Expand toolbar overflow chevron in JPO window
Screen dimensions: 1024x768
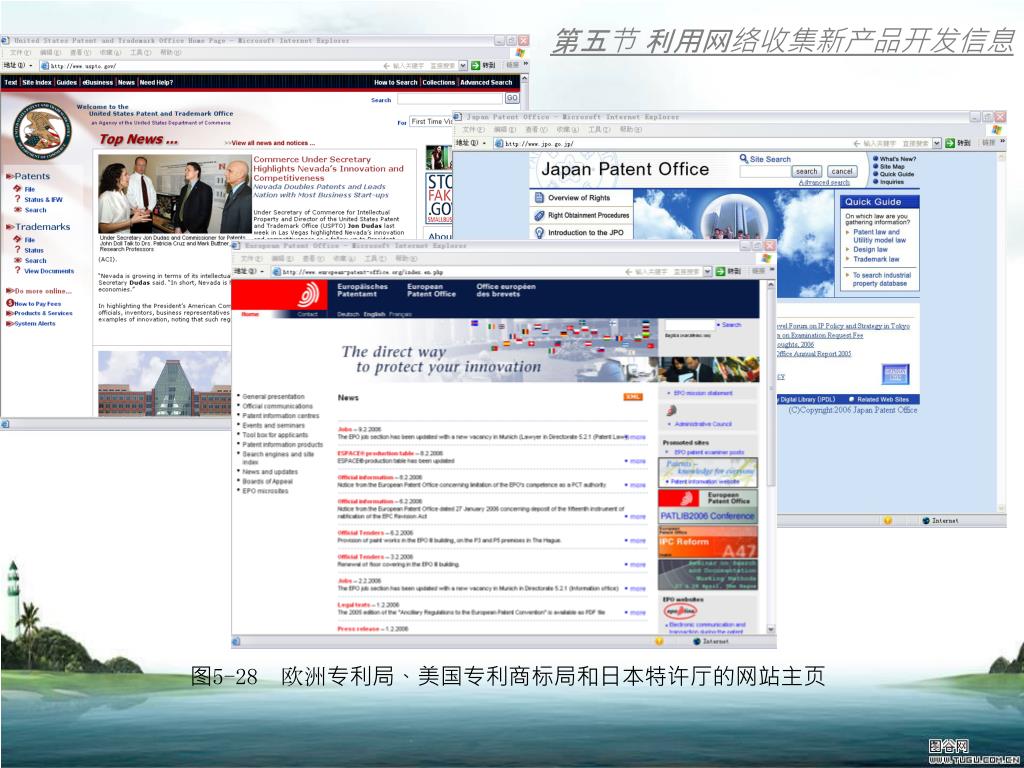(x=1002, y=142)
